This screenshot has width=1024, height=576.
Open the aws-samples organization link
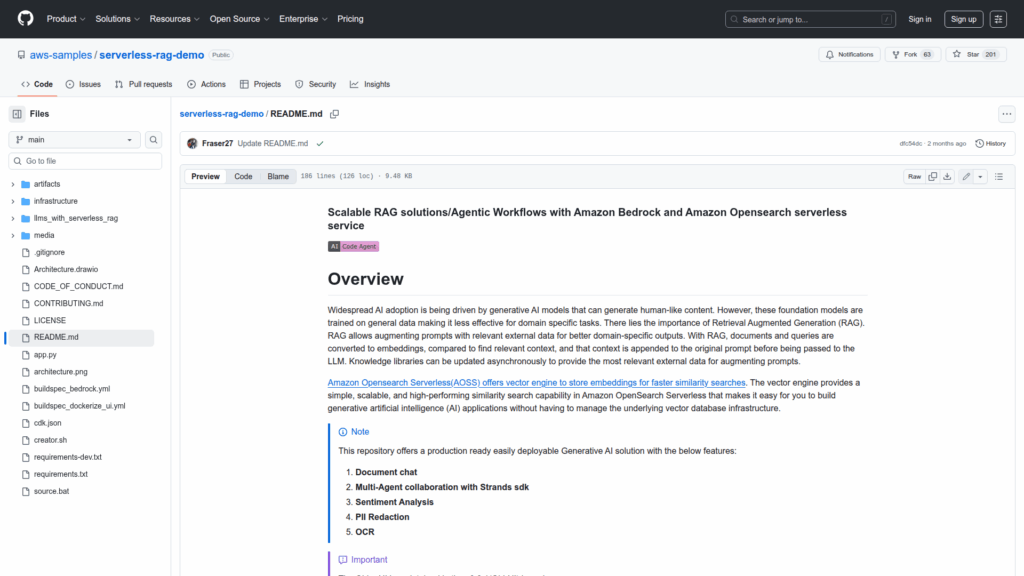(x=61, y=55)
